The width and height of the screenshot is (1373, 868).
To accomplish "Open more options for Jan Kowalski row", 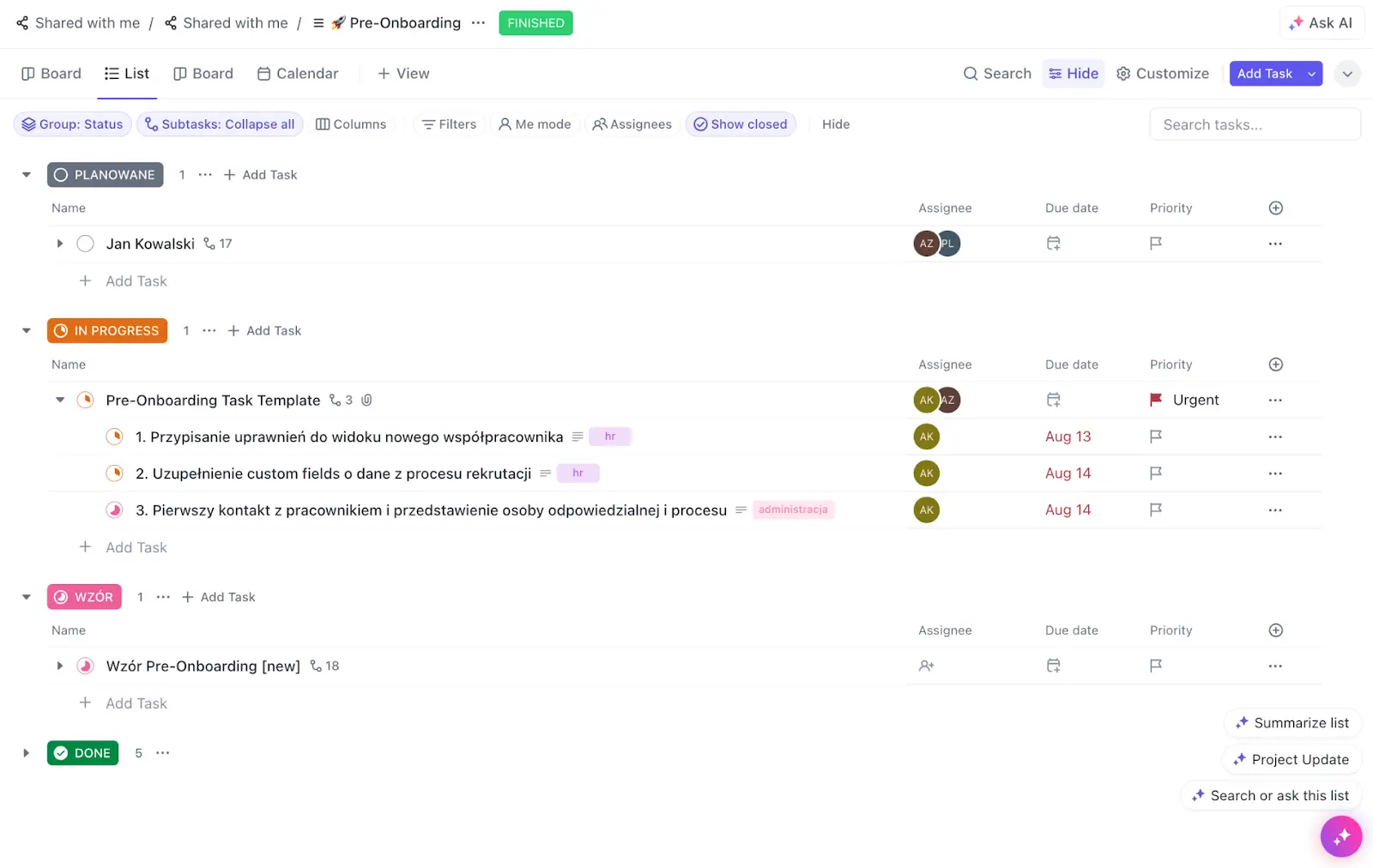I will coord(1275,244).
